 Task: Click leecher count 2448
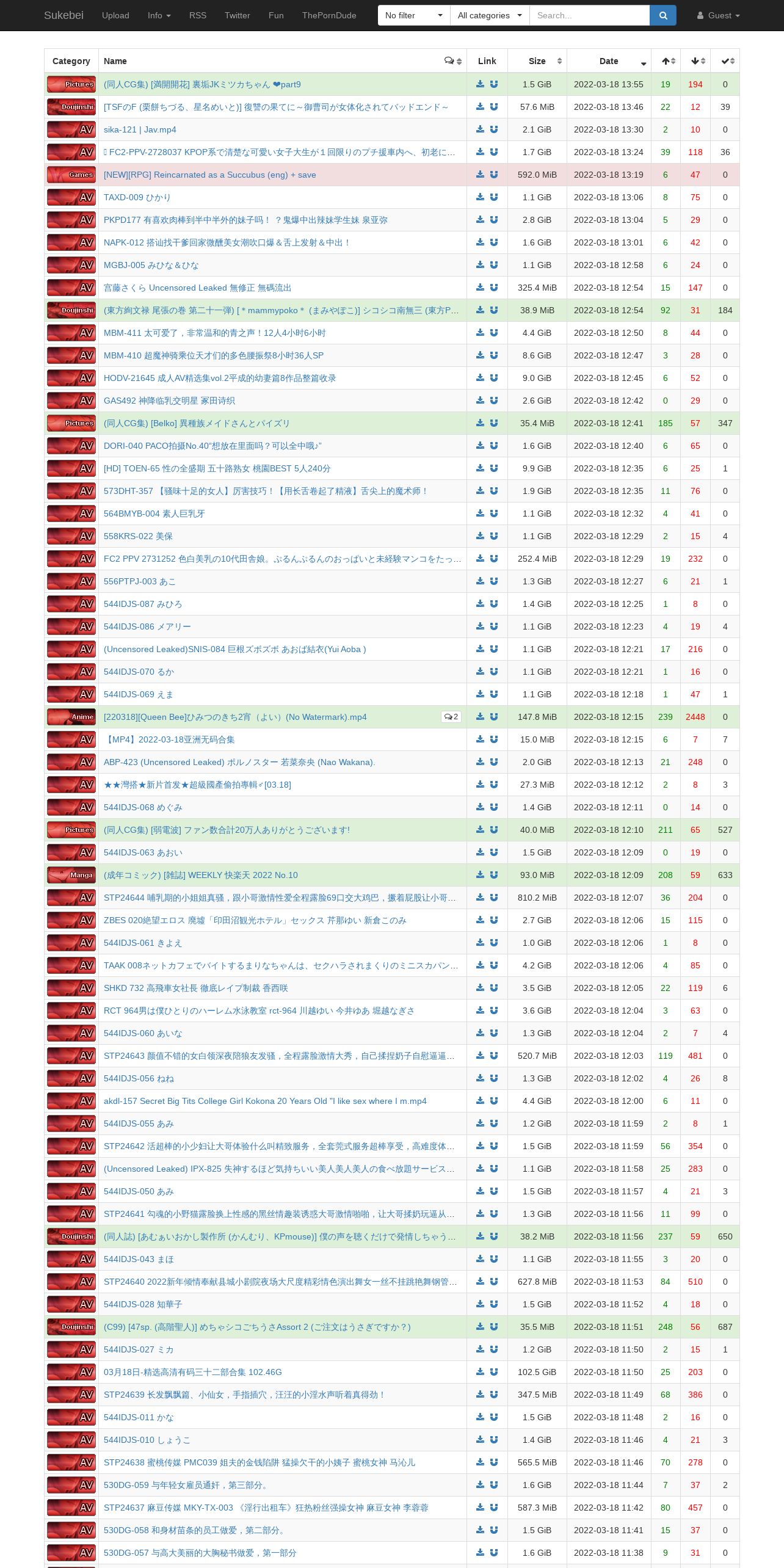695,717
